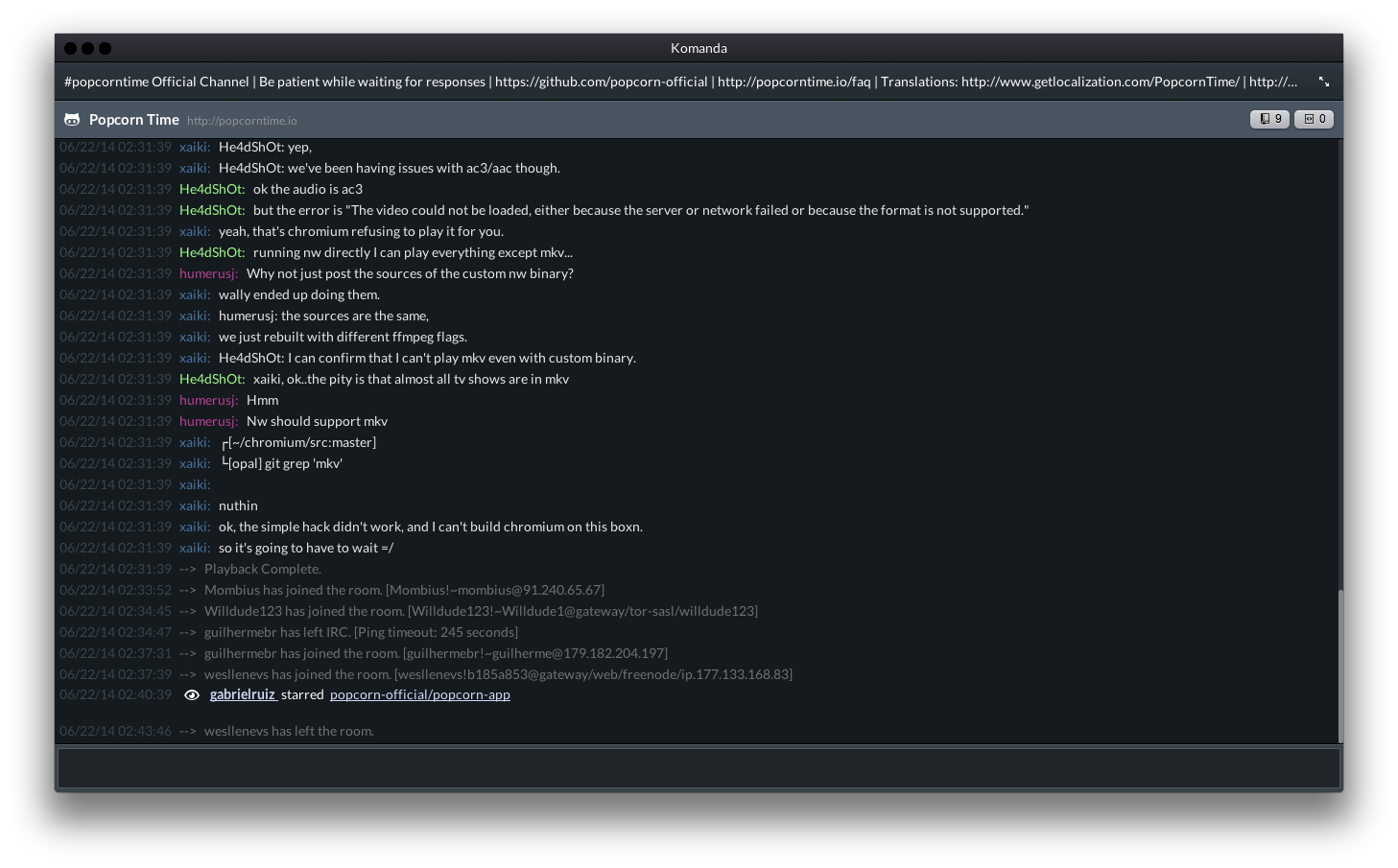Open the http://popcorntime.io link in header

[x=242, y=121]
